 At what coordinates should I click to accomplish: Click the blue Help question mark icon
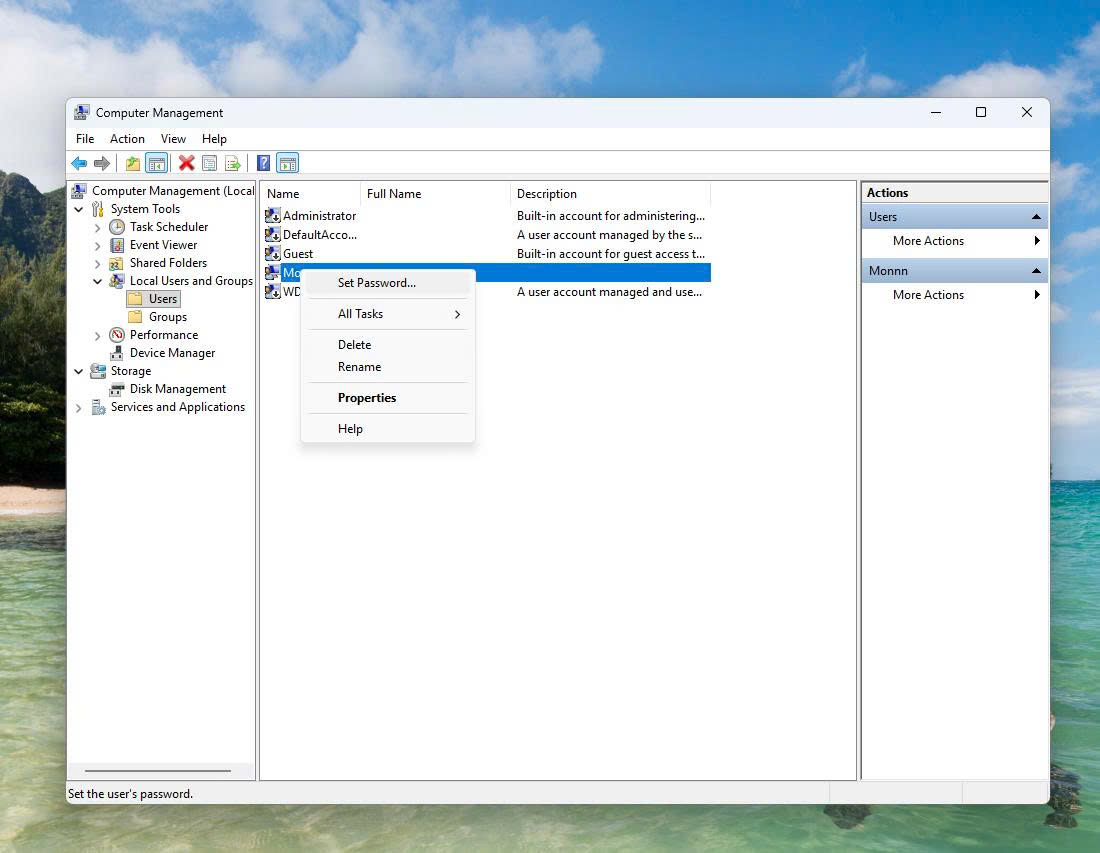pyautogui.click(x=263, y=163)
